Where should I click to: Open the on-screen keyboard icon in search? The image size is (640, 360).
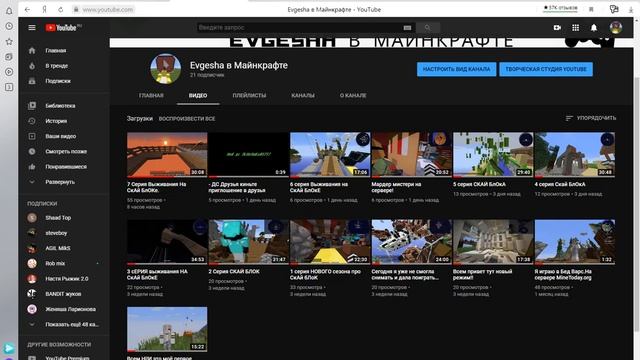pos(407,28)
